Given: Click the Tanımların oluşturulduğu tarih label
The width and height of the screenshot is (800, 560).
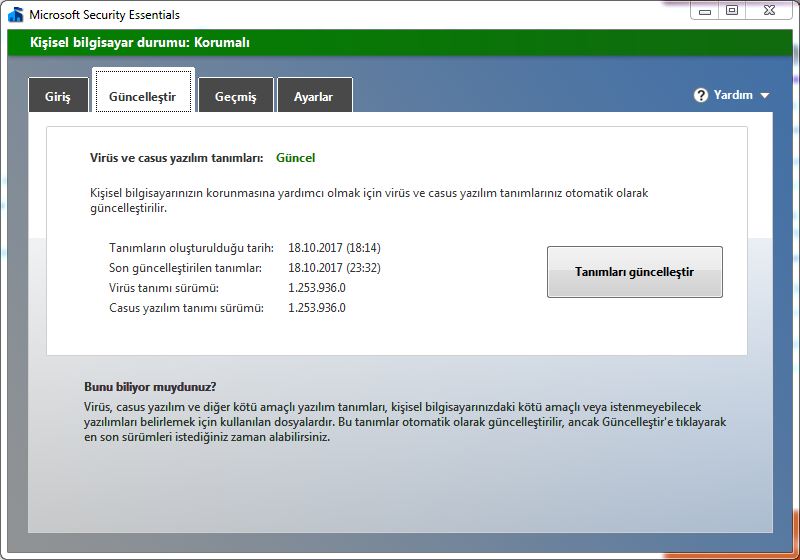Looking at the screenshot, I should tap(191, 248).
